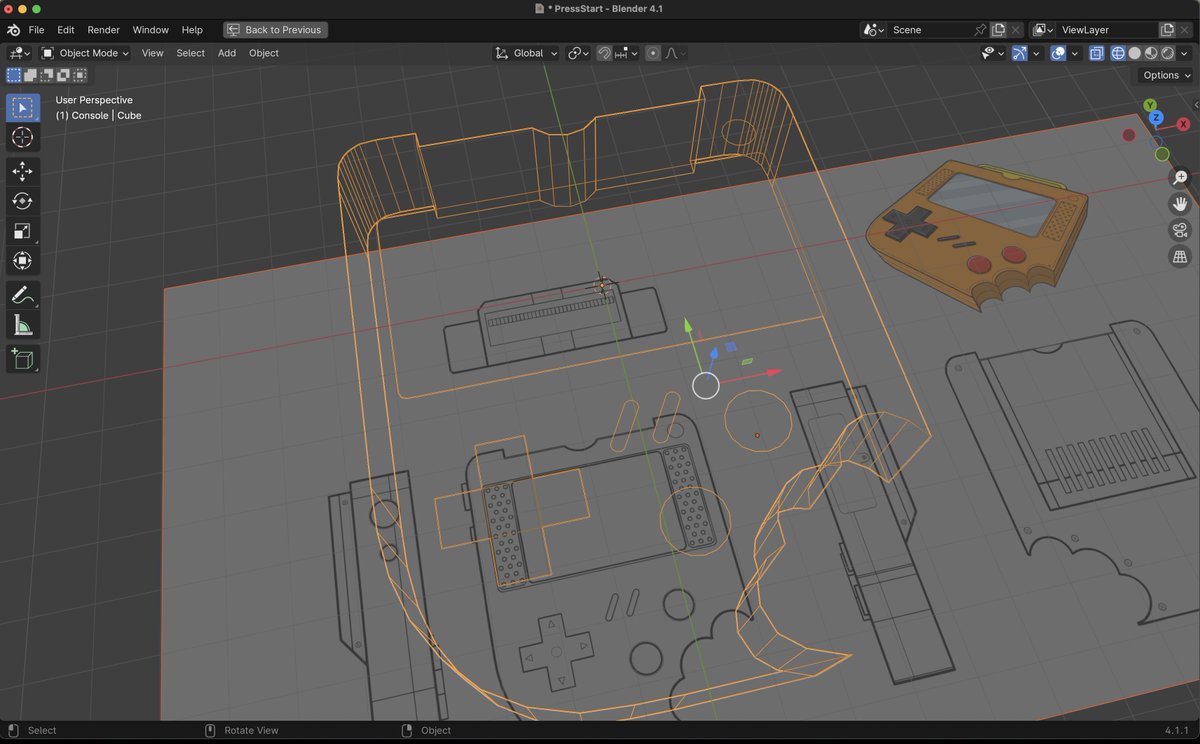This screenshot has height=744, width=1200.
Task: Select the Annotate tool
Action: pyautogui.click(x=23, y=295)
